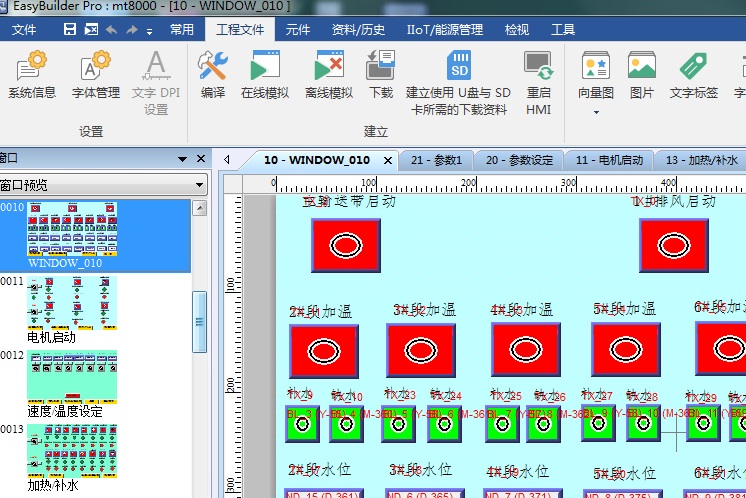Open the 窗口预览 view combo box

click(103, 185)
